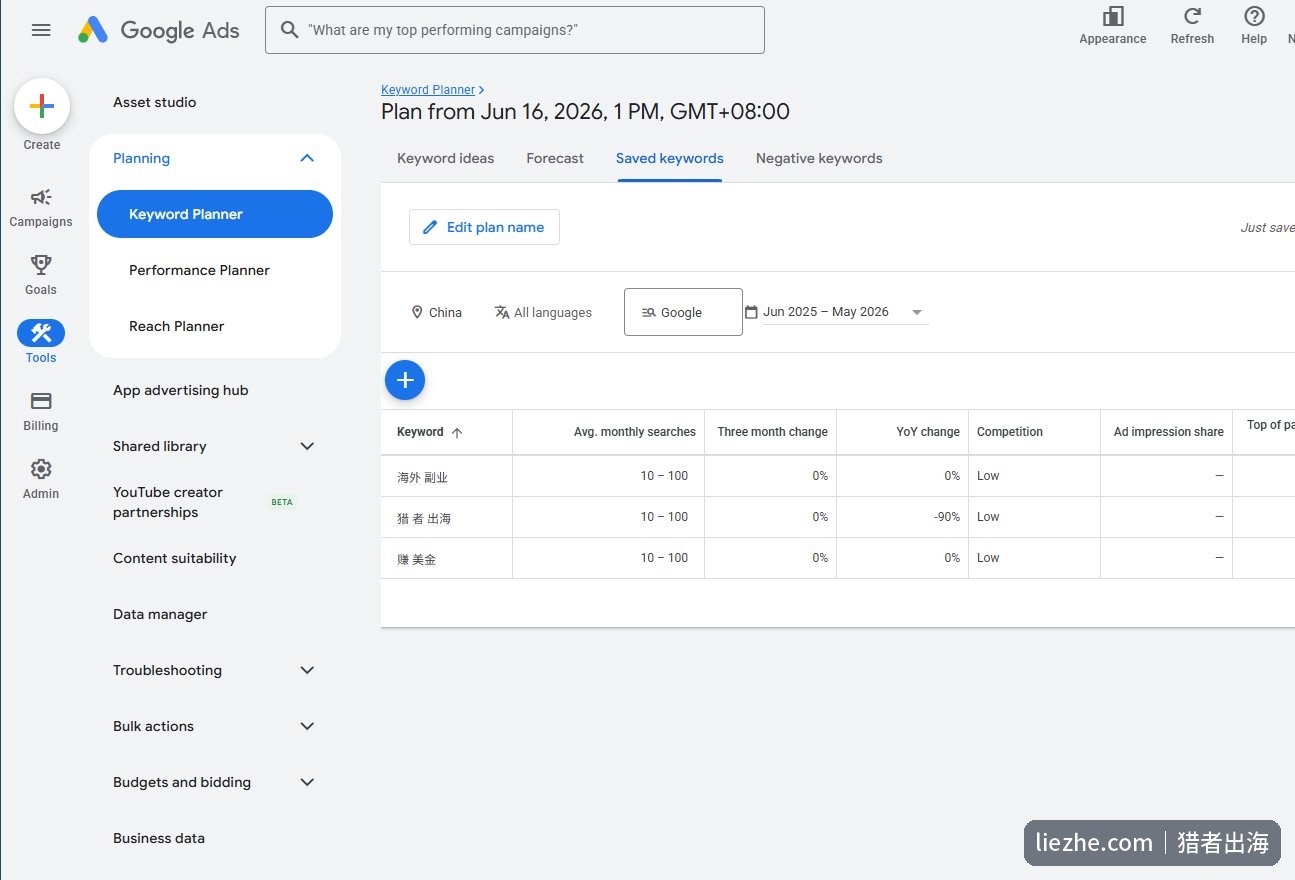Sort by Avg. monthly searches header
Image resolution: width=1295 pixels, height=880 pixels.
click(x=635, y=432)
